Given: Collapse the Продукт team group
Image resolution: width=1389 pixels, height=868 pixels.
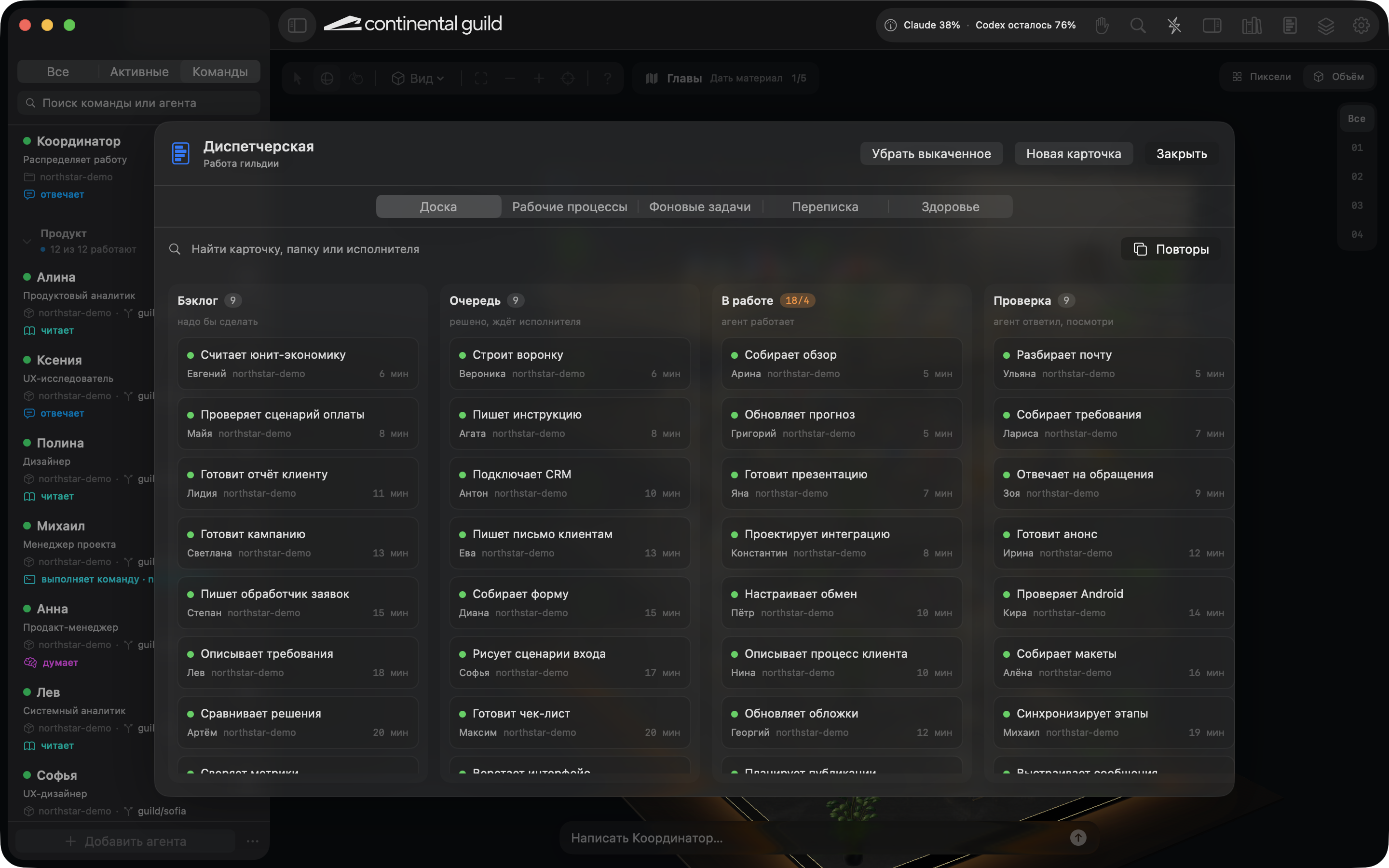Looking at the screenshot, I should click(x=27, y=241).
